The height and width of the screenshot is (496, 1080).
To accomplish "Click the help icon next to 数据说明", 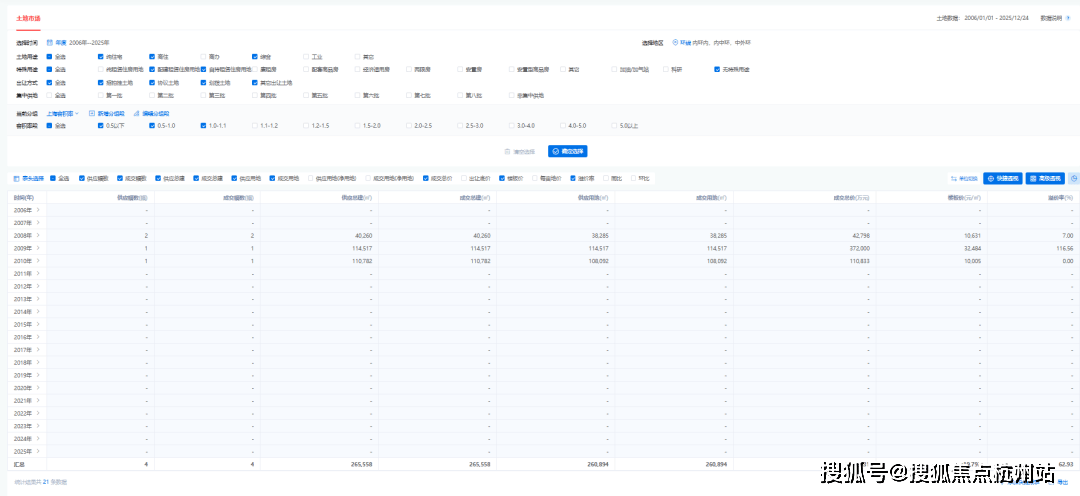I will (1068, 18).
